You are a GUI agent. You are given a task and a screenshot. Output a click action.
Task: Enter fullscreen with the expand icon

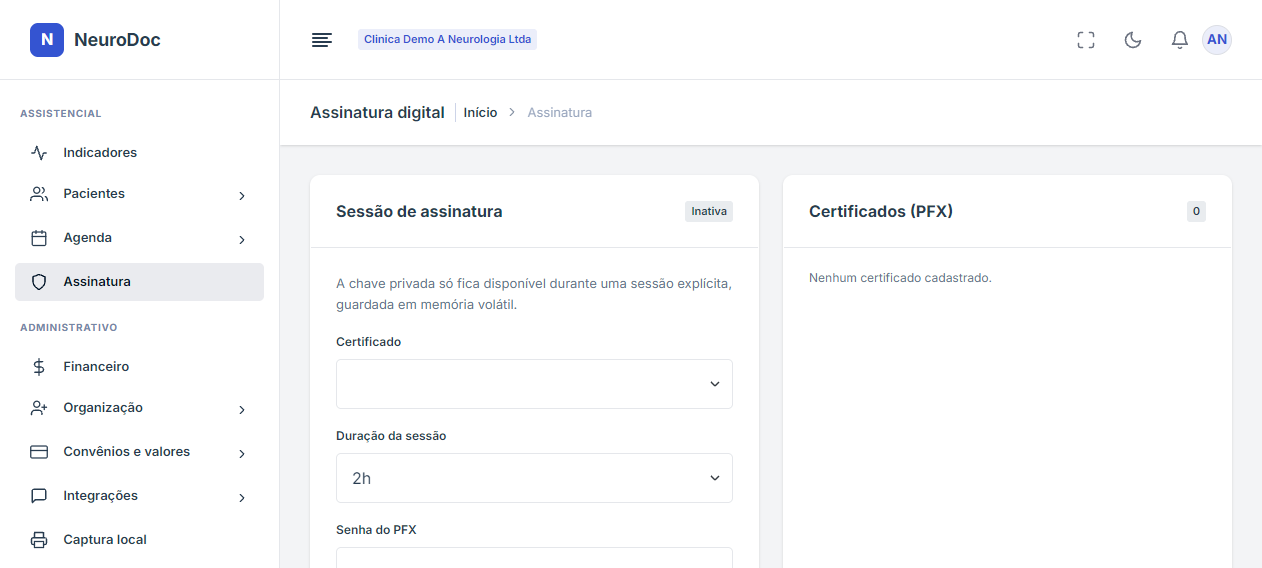pos(1086,40)
